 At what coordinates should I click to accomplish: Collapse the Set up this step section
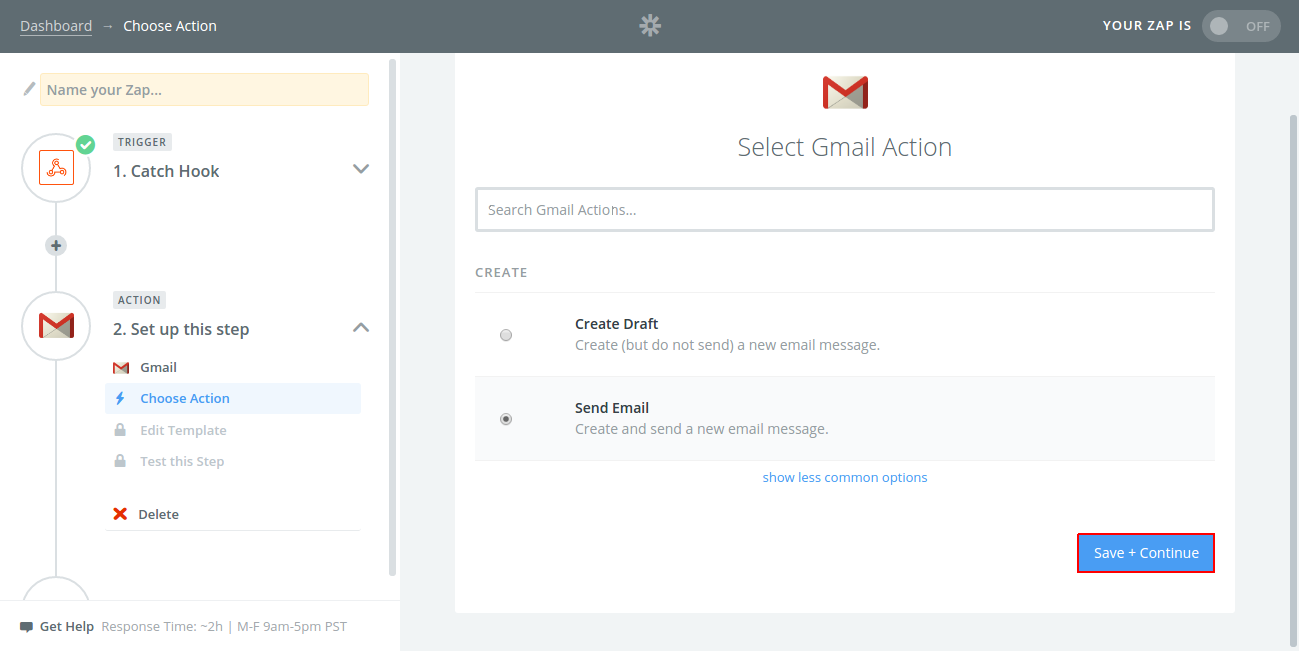point(361,327)
